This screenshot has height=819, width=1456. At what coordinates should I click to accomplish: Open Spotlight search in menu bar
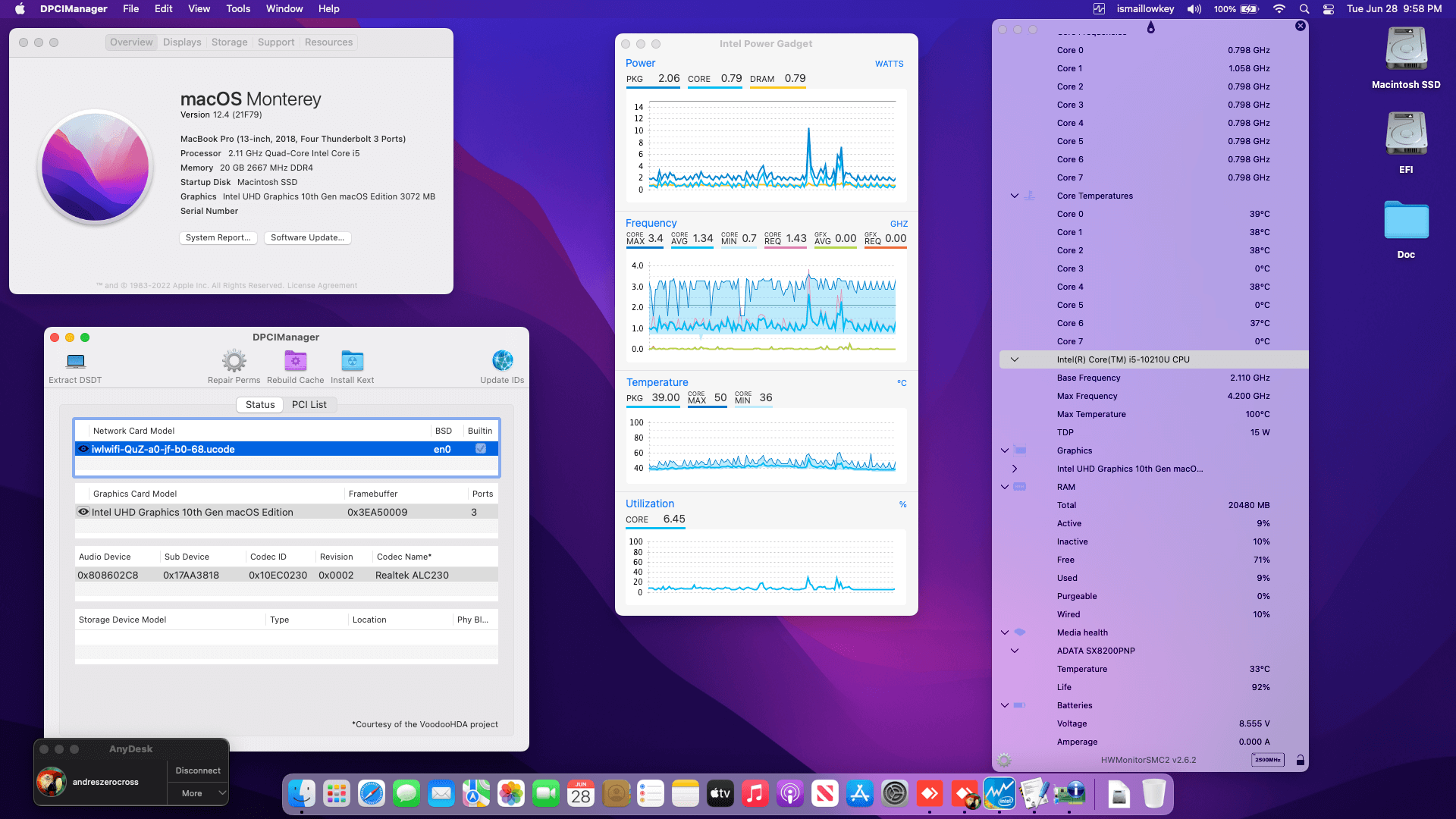coord(1304,9)
